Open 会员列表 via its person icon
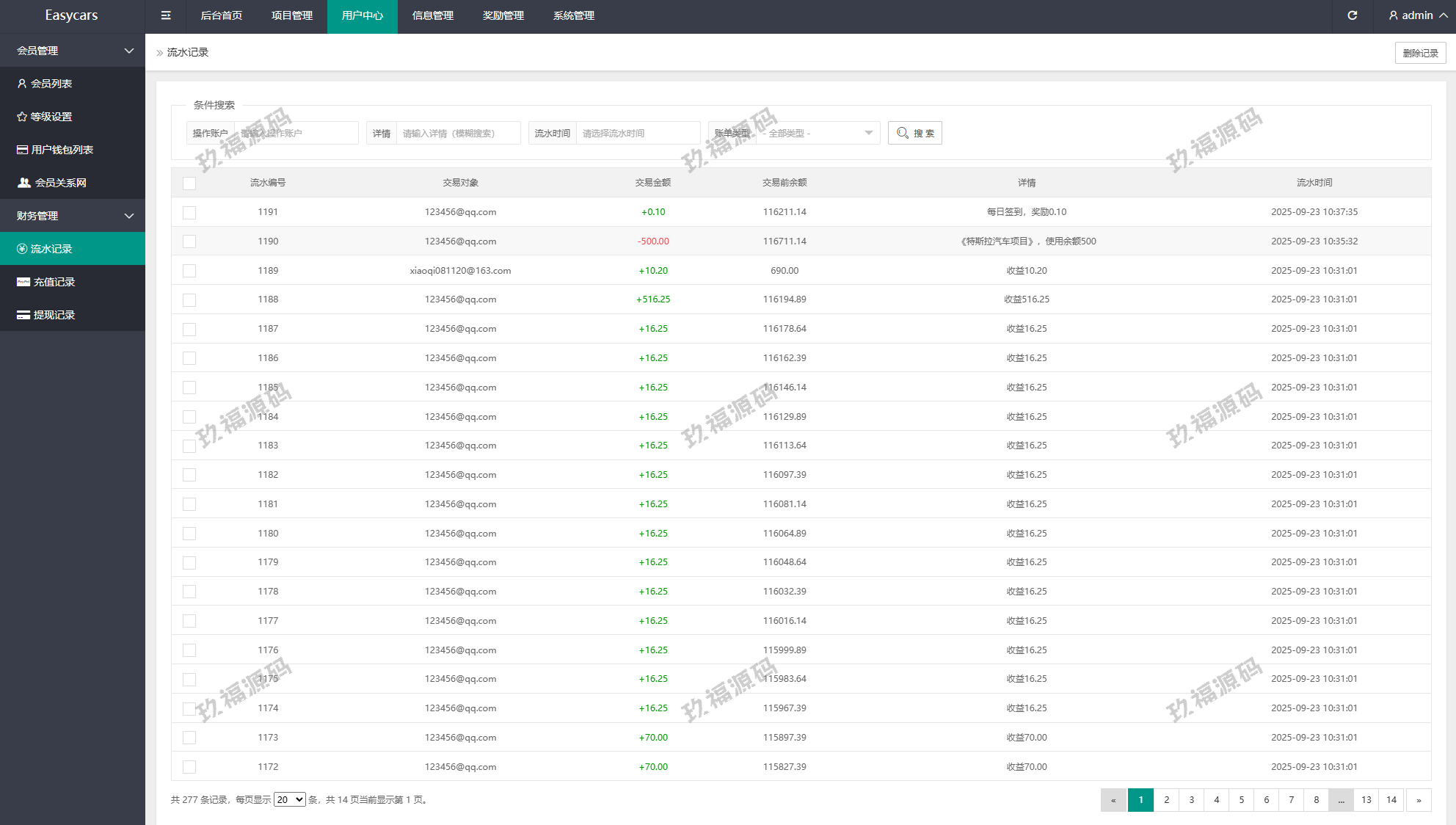Viewport: 1456px width, 825px height. tap(22, 84)
